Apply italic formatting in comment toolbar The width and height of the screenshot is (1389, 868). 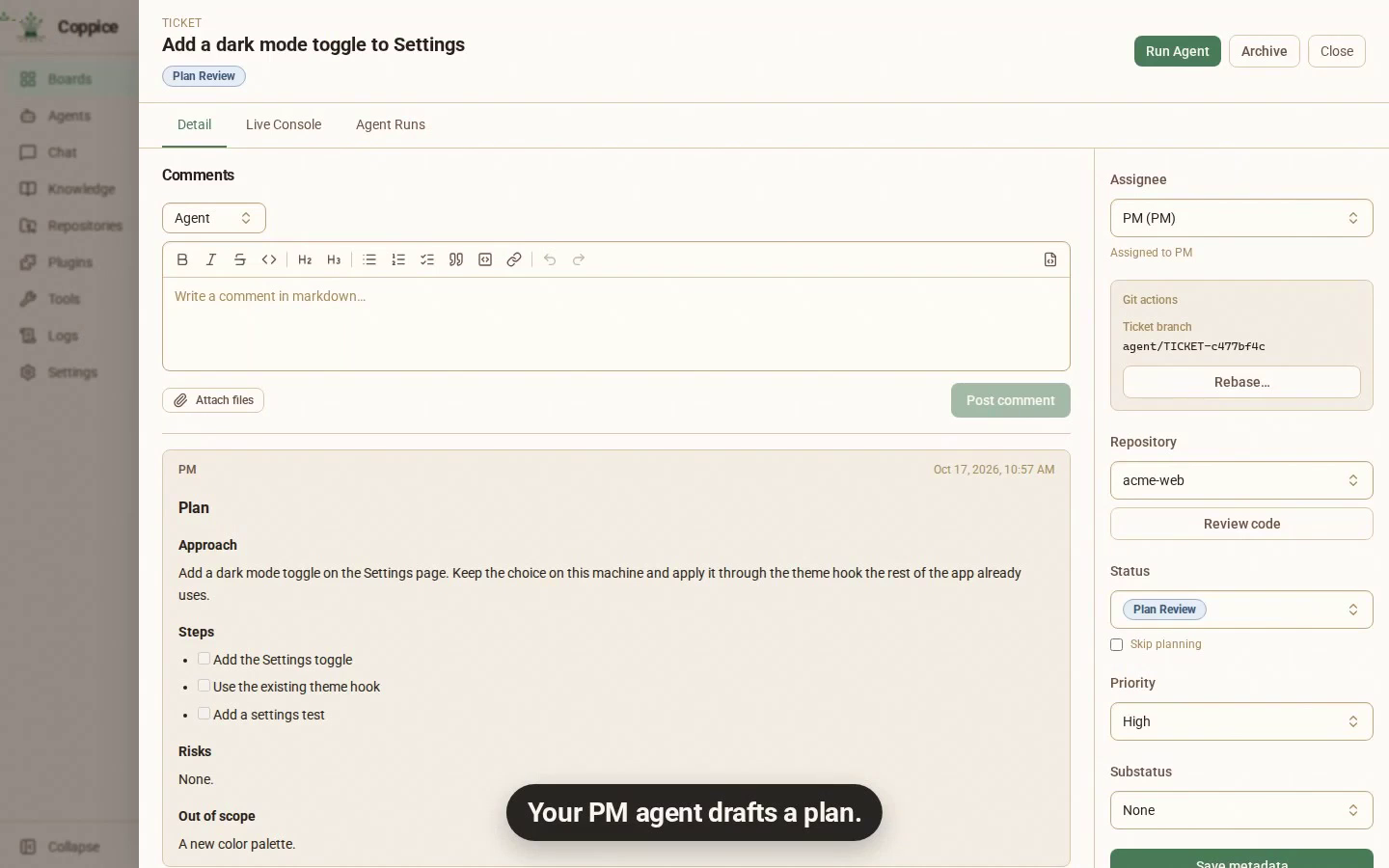coord(211,259)
